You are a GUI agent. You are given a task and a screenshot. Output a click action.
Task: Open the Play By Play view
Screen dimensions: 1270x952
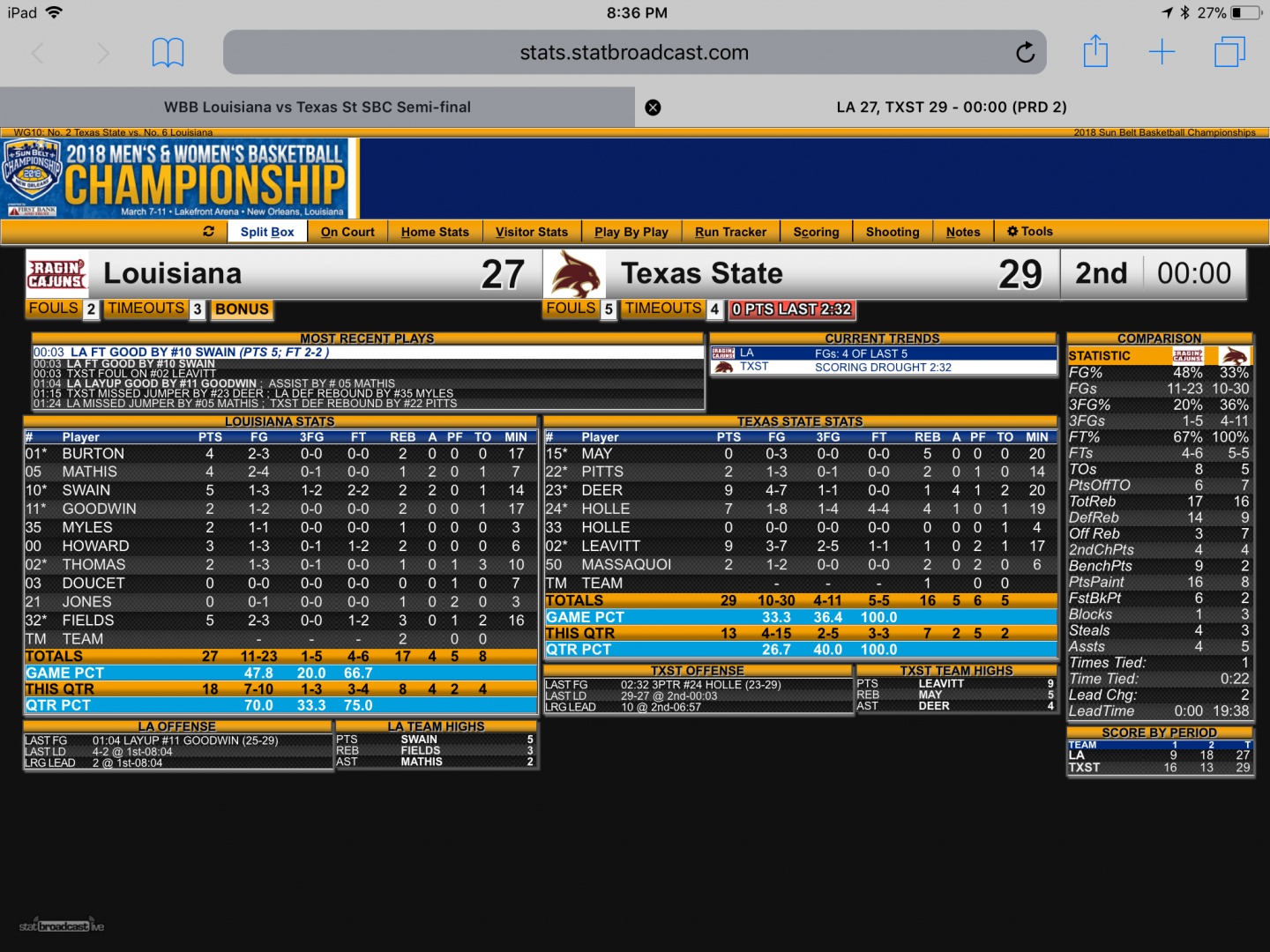click(x=631, y=232)
